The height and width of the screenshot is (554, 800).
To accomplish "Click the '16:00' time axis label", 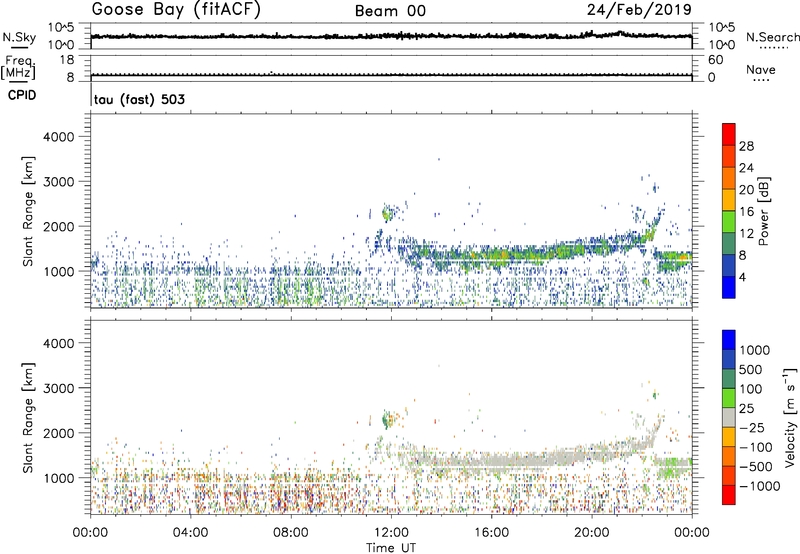I will point(491,533).
